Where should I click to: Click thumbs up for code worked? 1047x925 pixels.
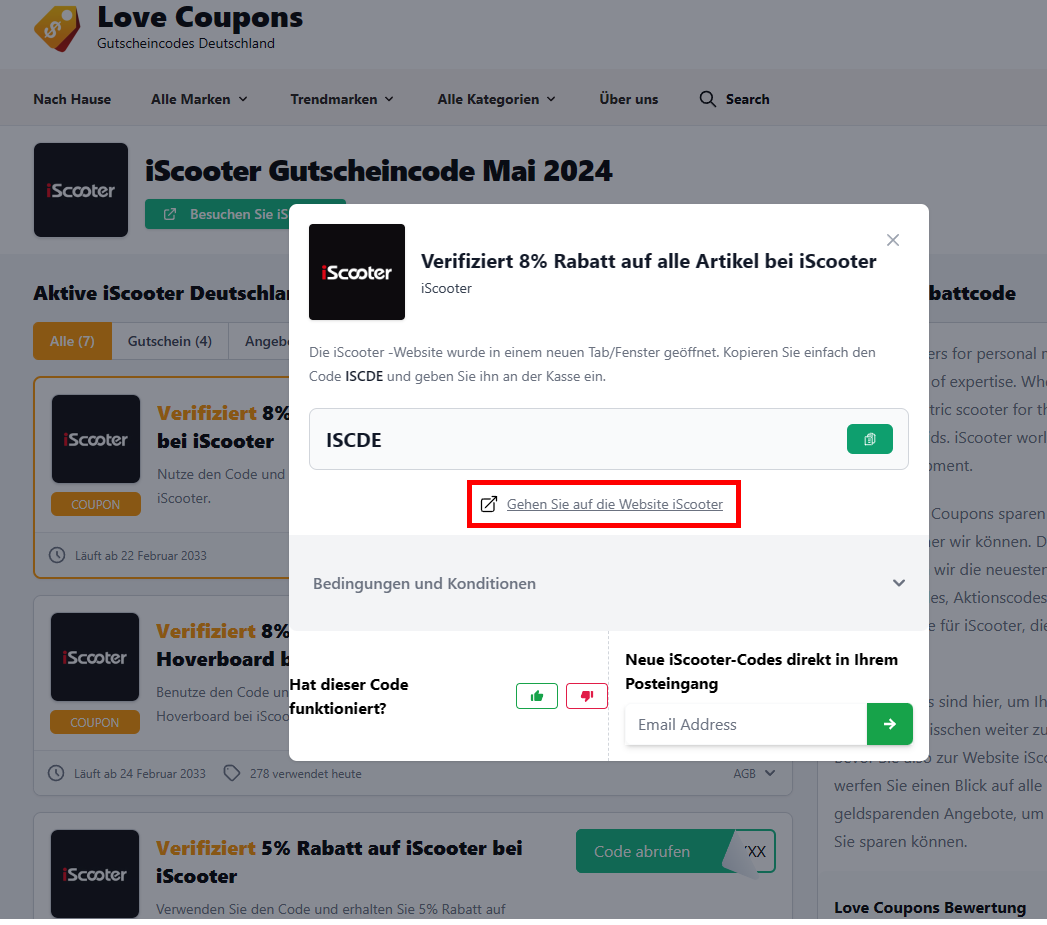point(537,696)
